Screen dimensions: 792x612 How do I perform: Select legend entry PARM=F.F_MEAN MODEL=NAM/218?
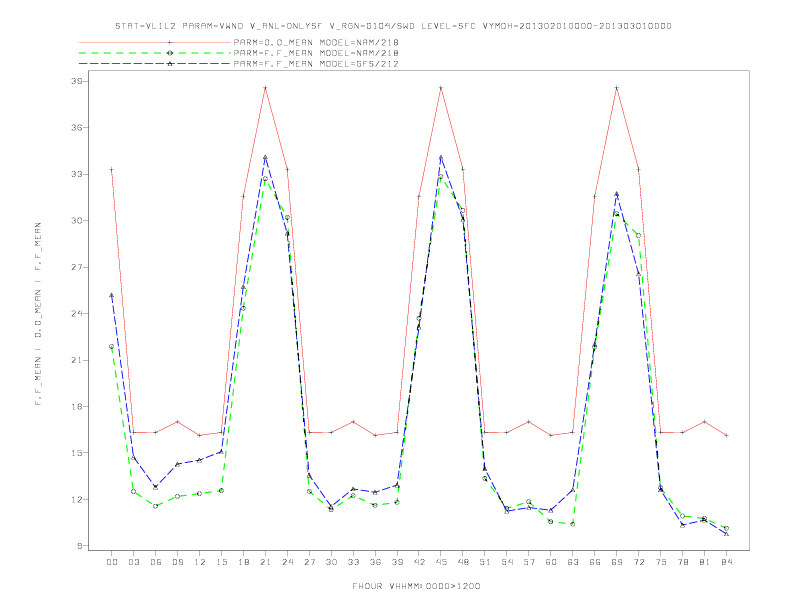316,53
